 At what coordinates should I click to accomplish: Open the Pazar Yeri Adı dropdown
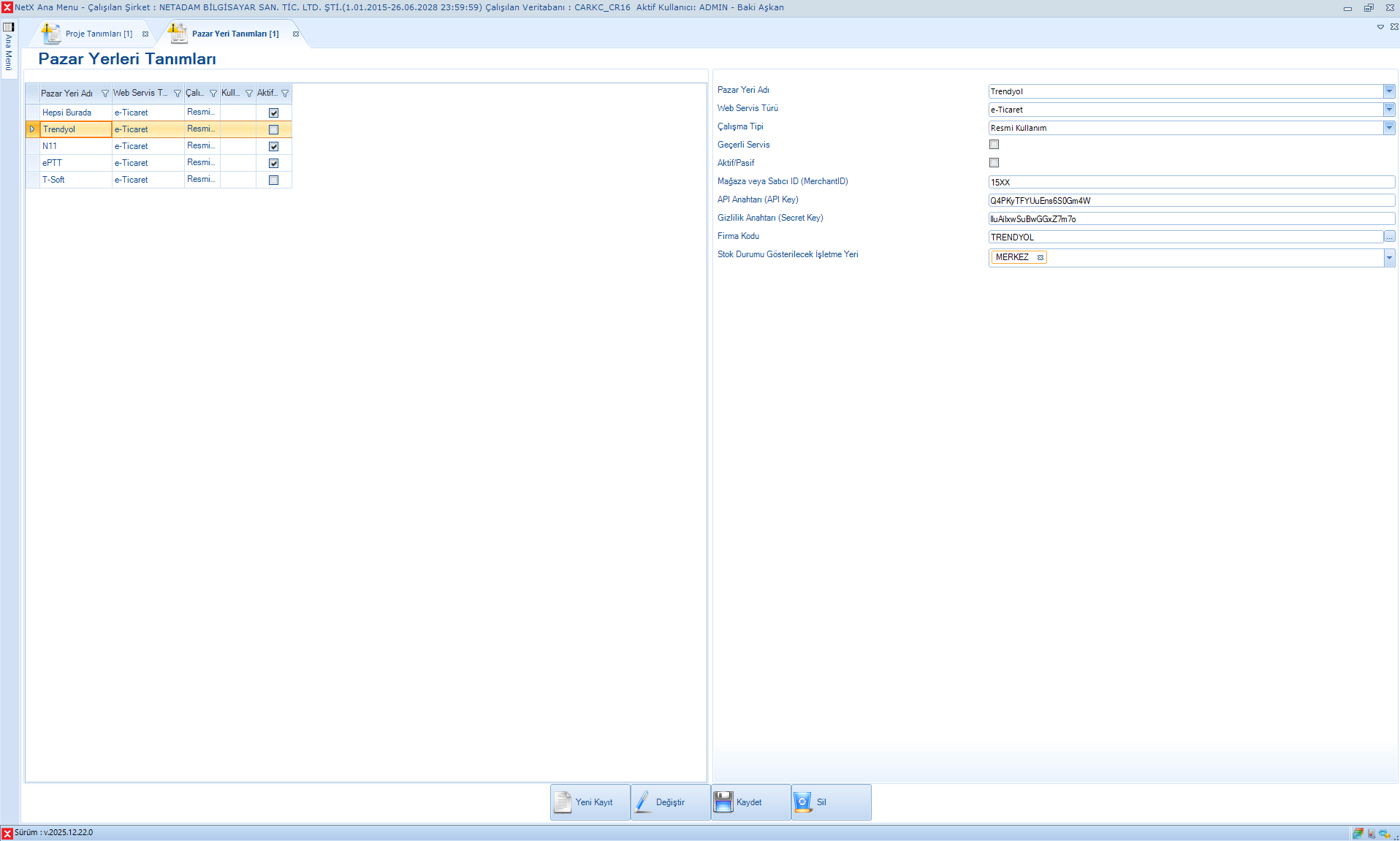coord(1389,91)
